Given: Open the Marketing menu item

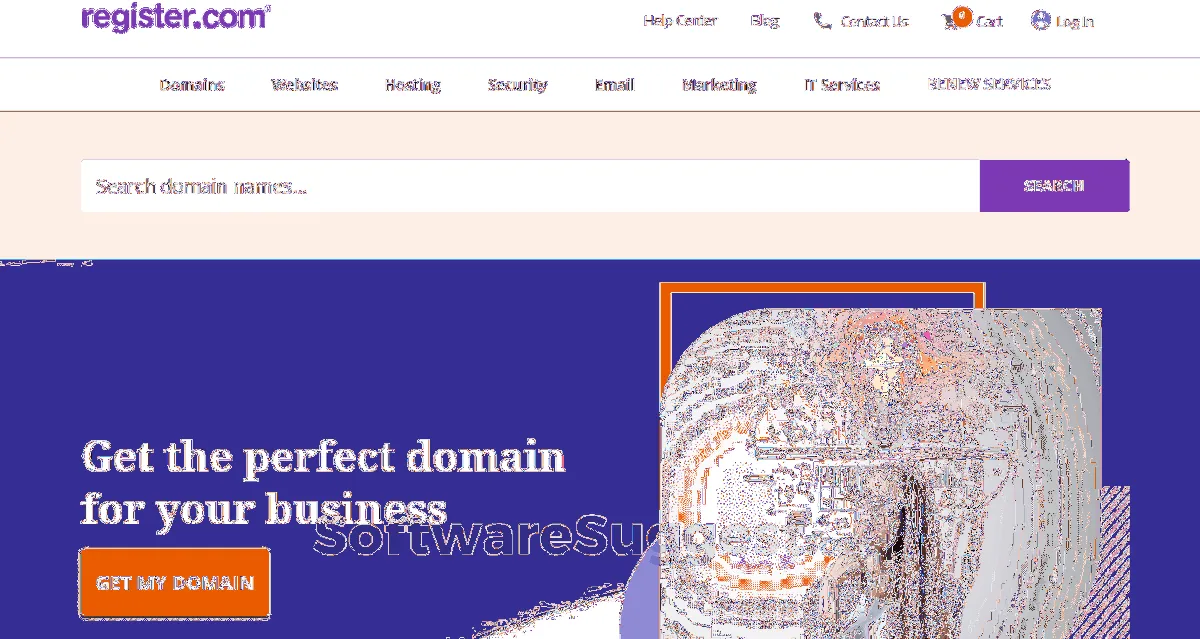Looking at the screenshot, I should (719, 85).
